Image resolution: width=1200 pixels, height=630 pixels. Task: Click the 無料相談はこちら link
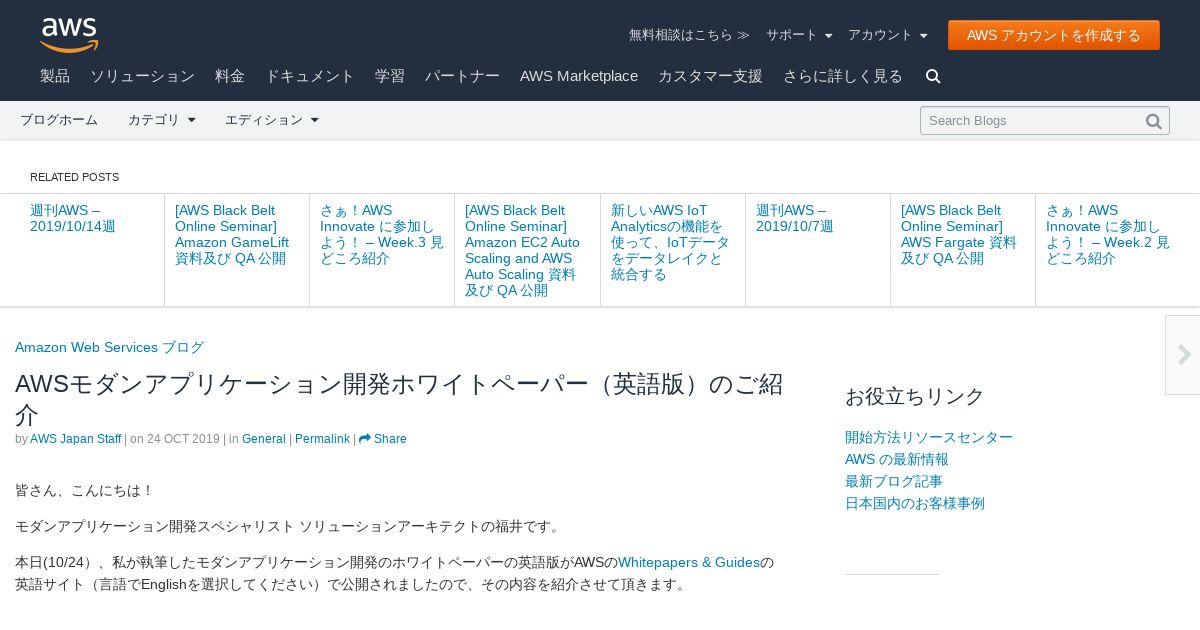coord(689,35)
